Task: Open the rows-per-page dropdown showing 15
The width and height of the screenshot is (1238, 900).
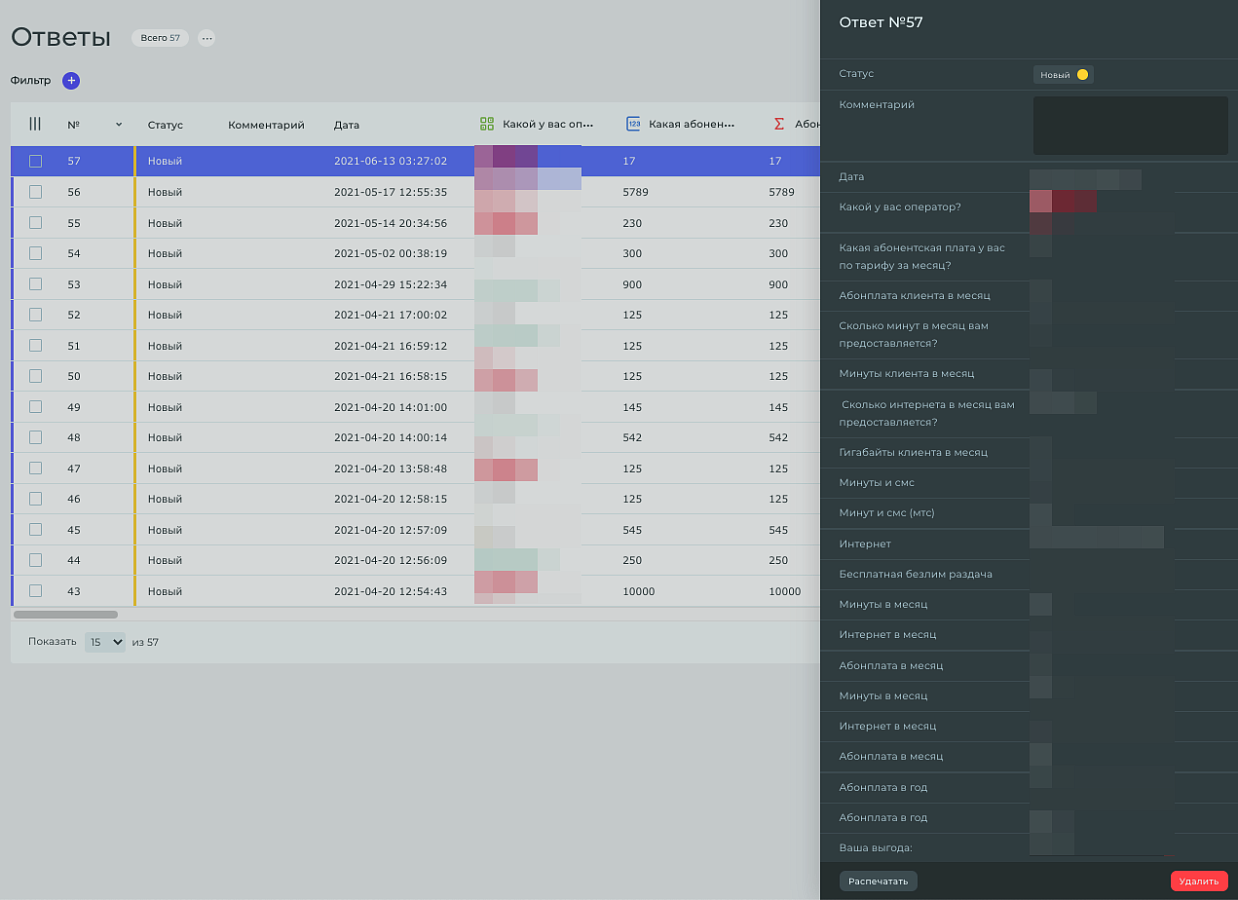Action: [x=105, y=642]
